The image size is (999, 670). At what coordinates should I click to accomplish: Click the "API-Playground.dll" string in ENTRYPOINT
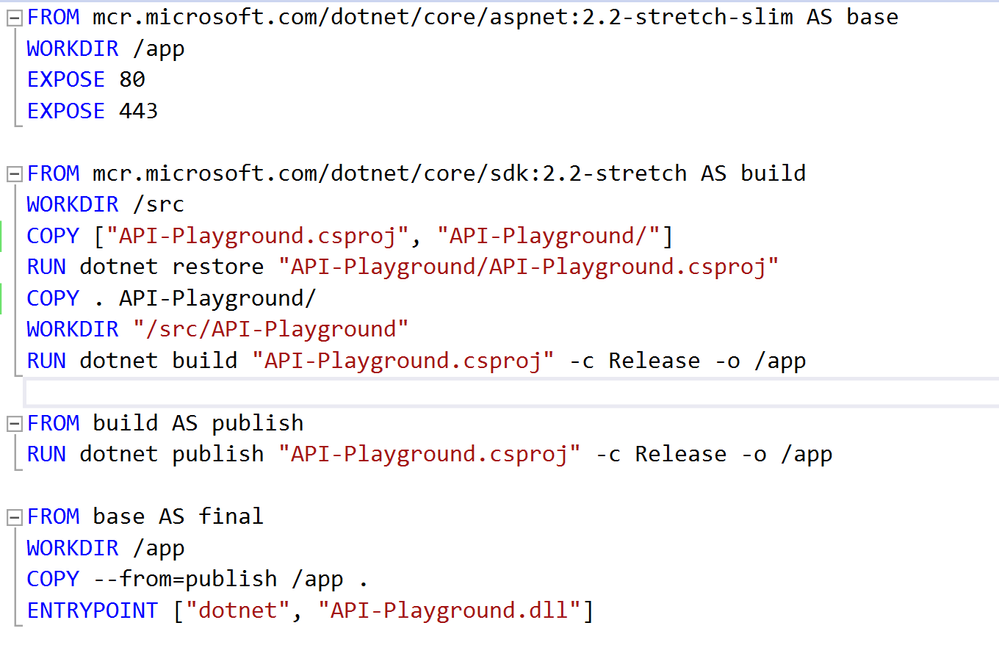click(x=450, y=610)
